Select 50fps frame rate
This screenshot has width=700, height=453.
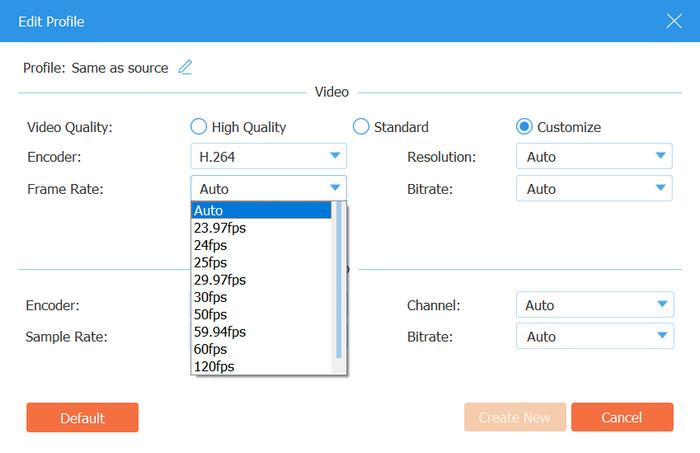pyautogui.click(x=262, y=314)
